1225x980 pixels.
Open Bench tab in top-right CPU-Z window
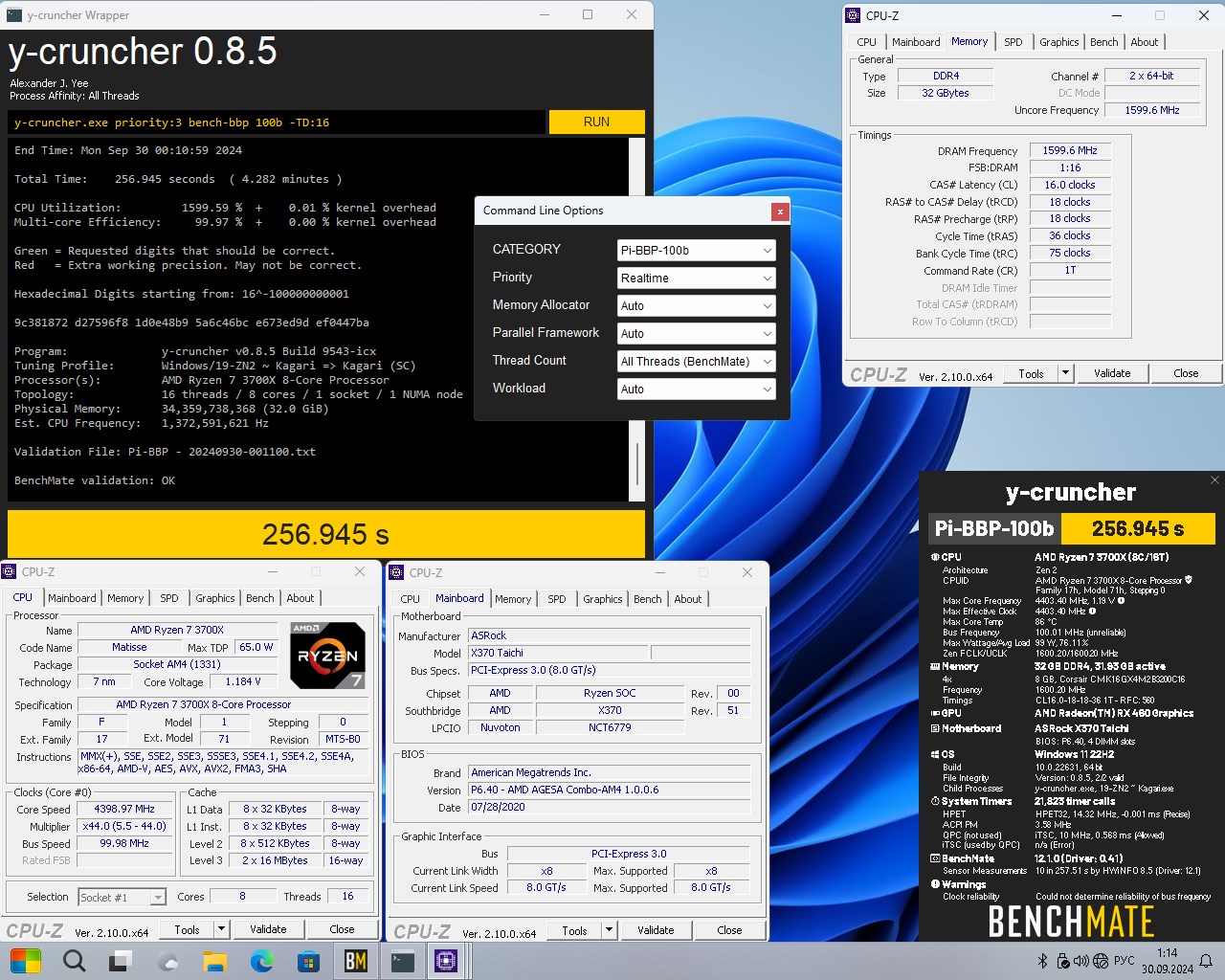tap(1103, 42)
